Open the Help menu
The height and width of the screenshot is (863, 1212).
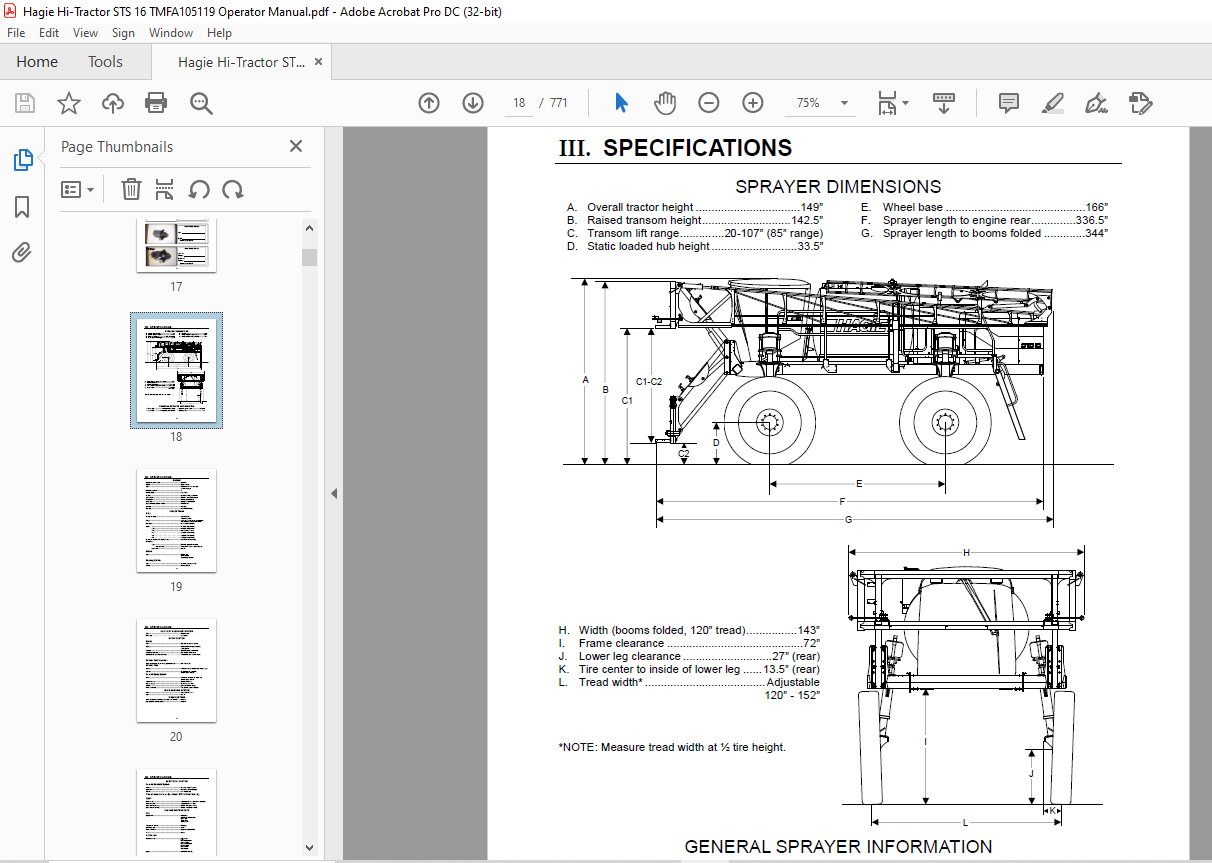tap(219, 33)
